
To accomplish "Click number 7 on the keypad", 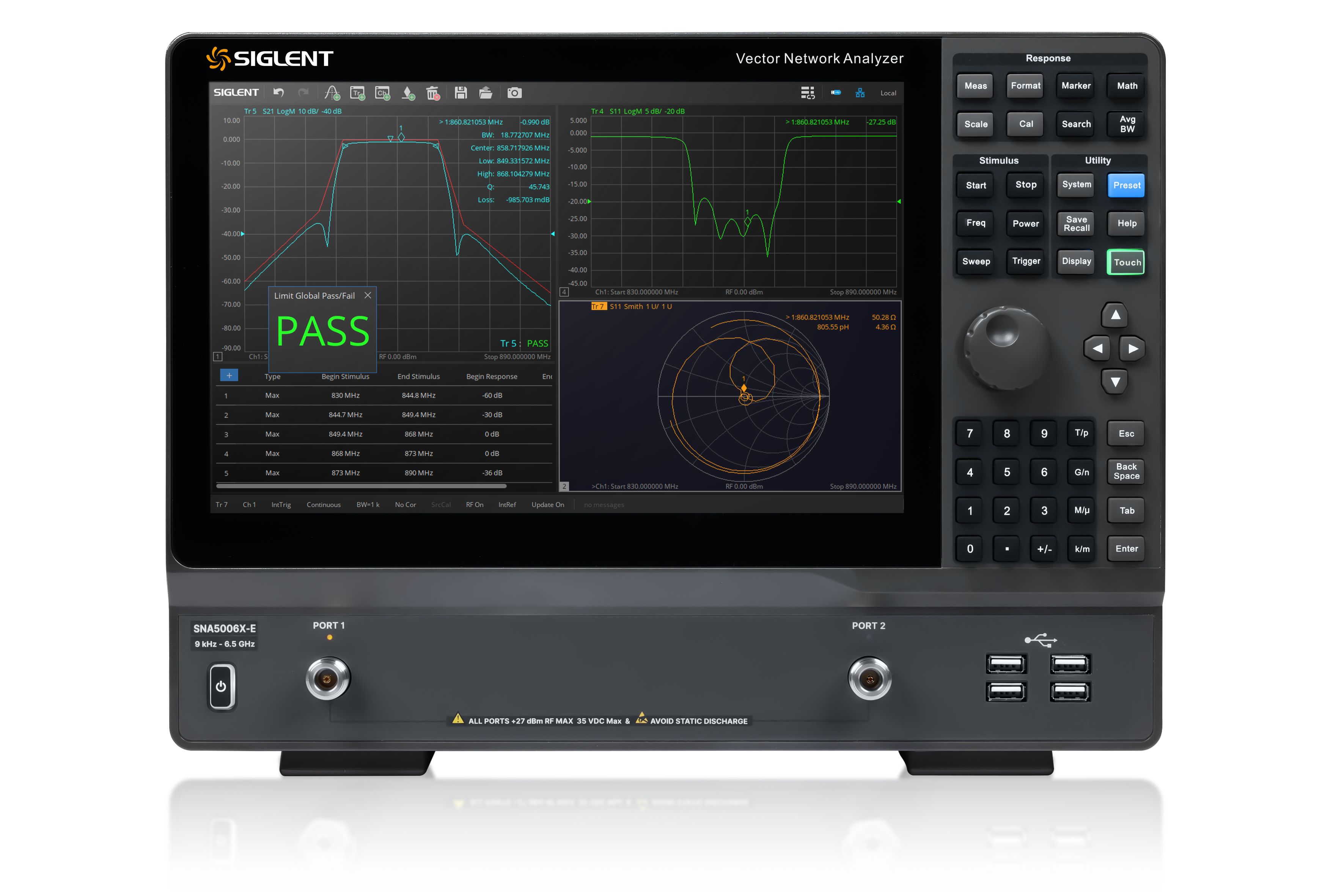I will click(x=970, y=434).
